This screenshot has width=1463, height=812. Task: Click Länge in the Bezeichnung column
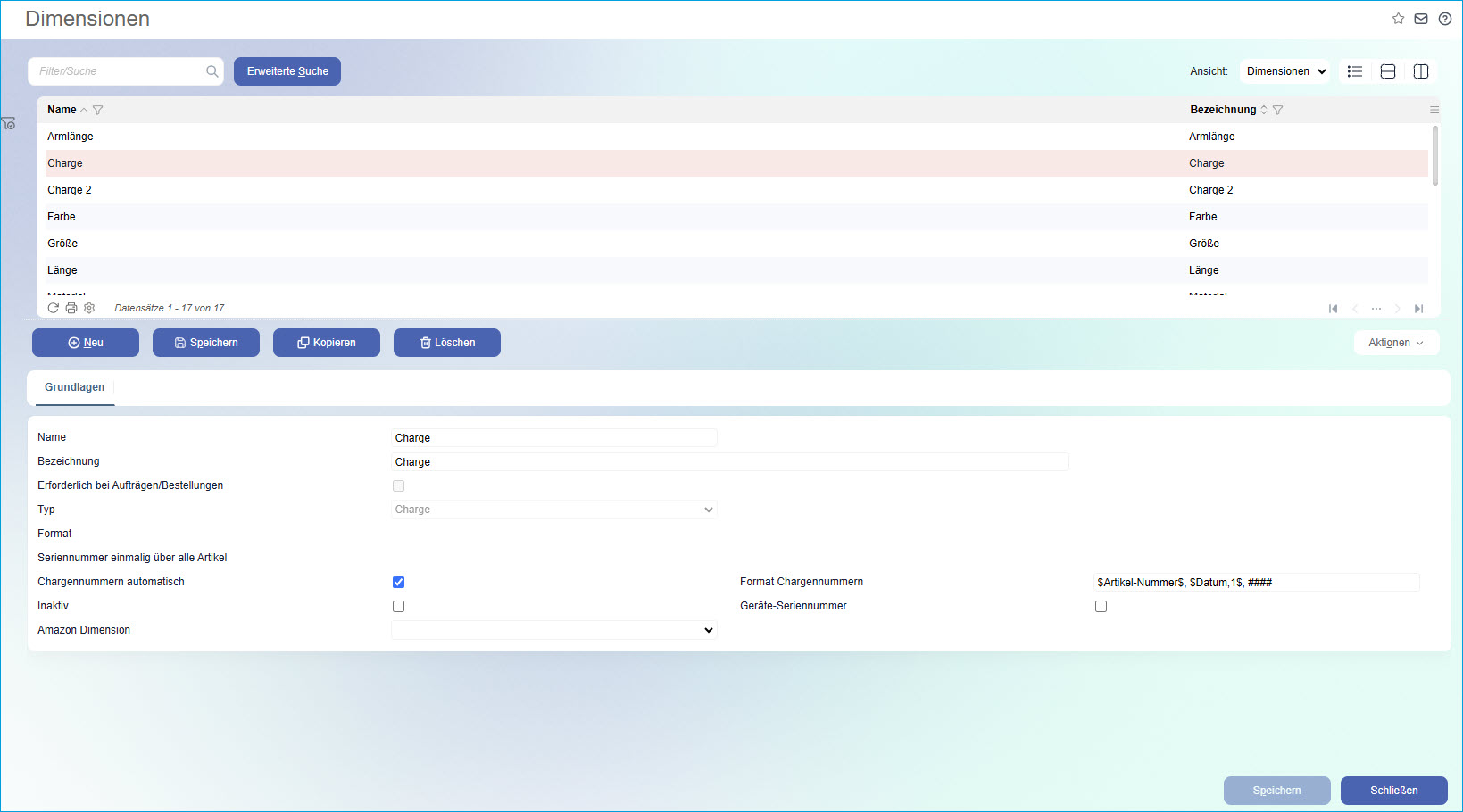click(x=1204, y=270)
